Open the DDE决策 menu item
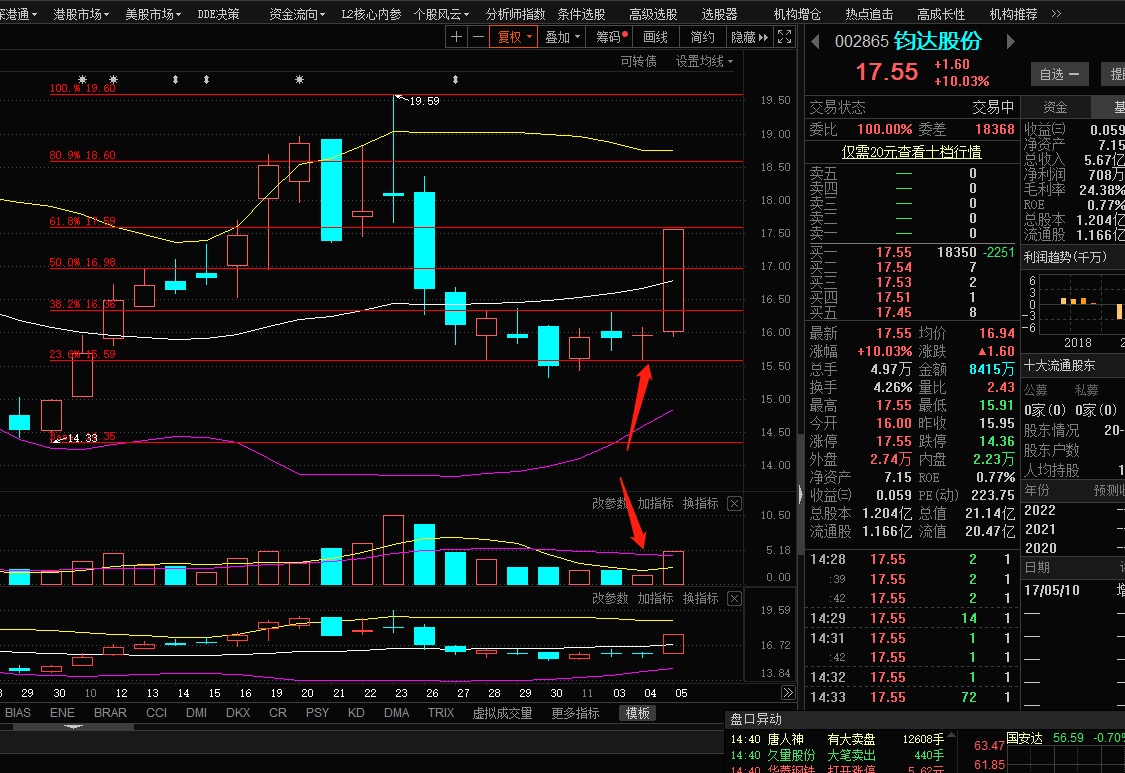The image size is (1125, 773). point(218,14)
